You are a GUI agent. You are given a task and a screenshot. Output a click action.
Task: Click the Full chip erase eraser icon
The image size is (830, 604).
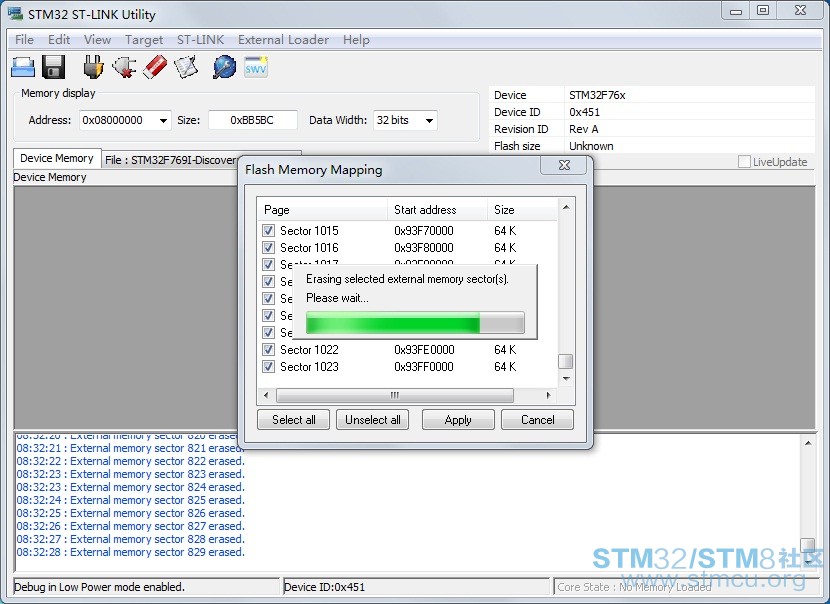click(155, 67)
